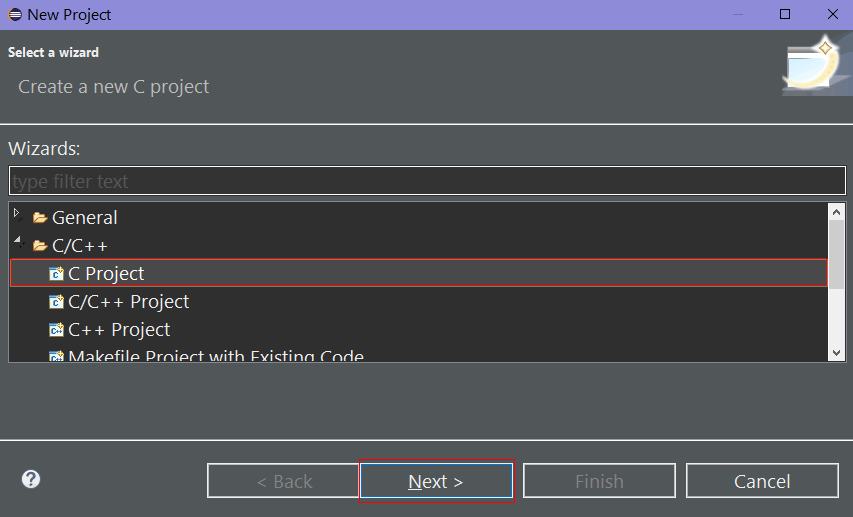Image resolution: width=853 pixels, height=517 pixels.
Task: Click the wizard filter text field
Action: [427, 181]
